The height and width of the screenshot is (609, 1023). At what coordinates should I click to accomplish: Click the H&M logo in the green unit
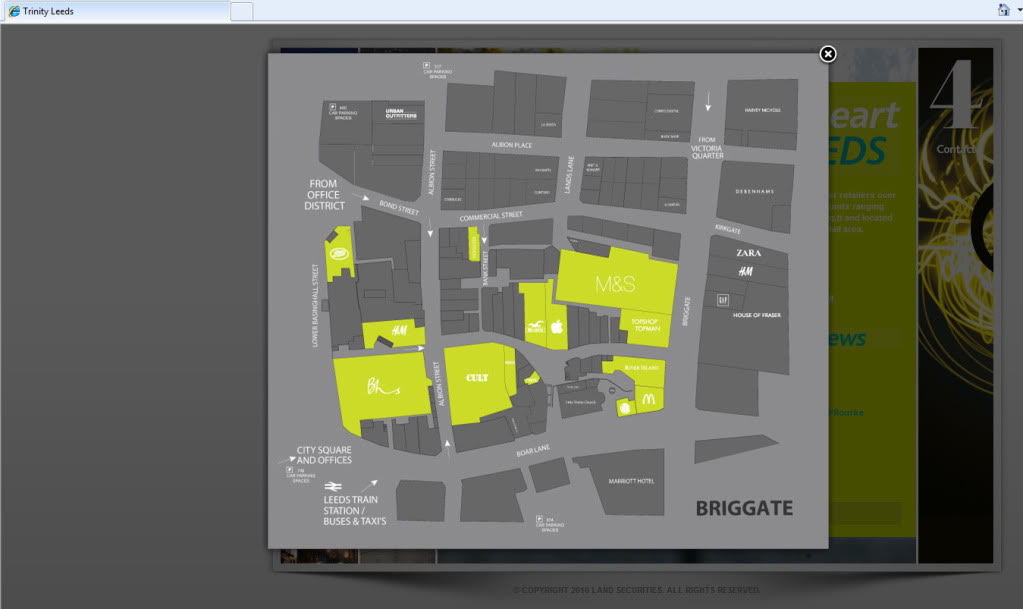coord(399,330)
